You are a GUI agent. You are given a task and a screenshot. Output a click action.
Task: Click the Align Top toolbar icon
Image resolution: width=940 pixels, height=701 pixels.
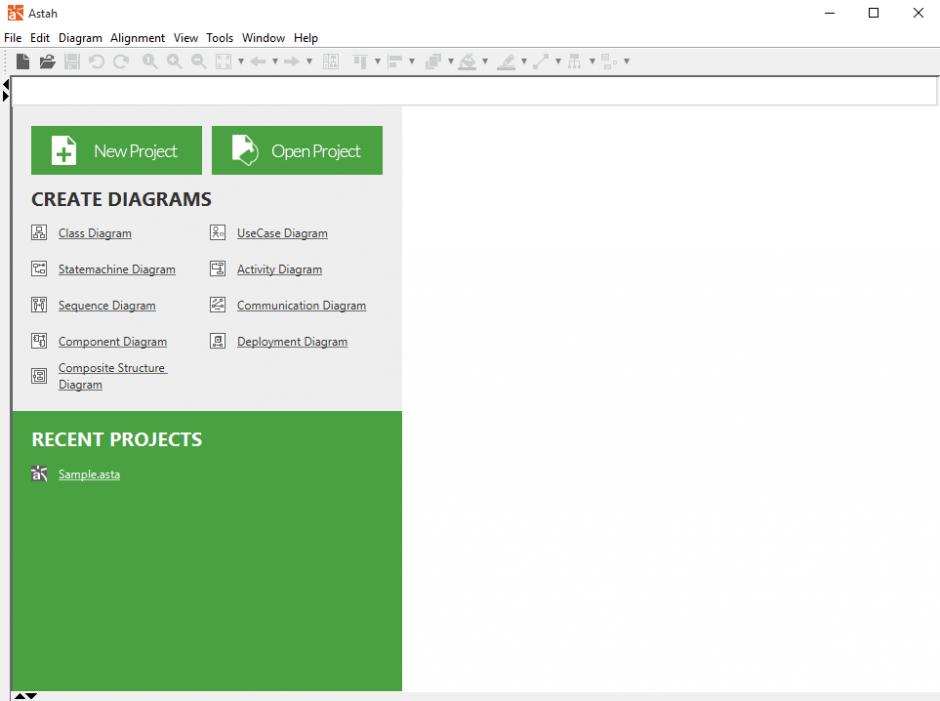pyautogui.click(x=360, y=61)
